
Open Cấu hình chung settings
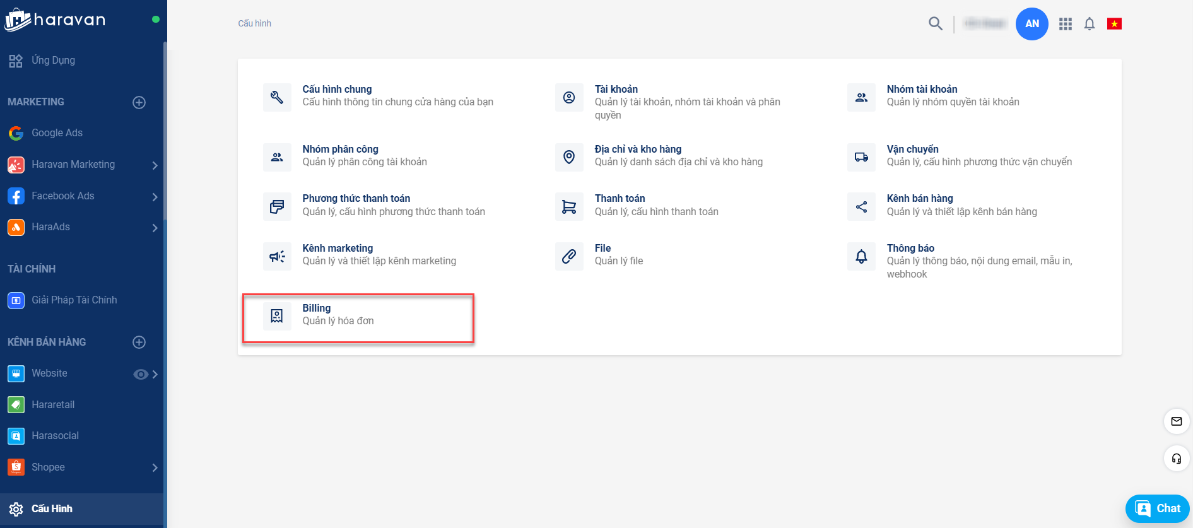[337, 90]
